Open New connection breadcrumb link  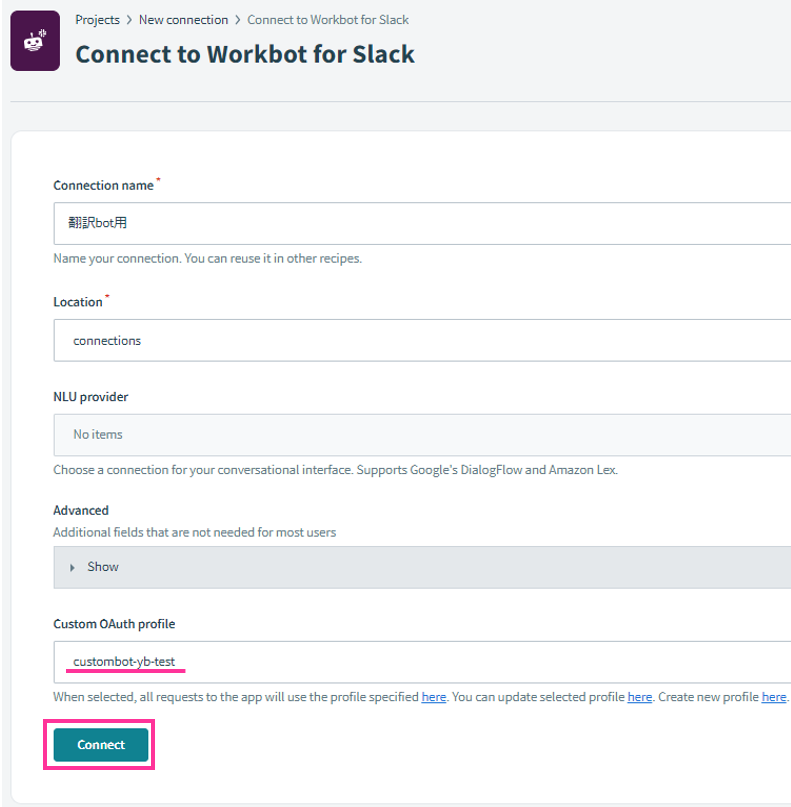point(183,20)
